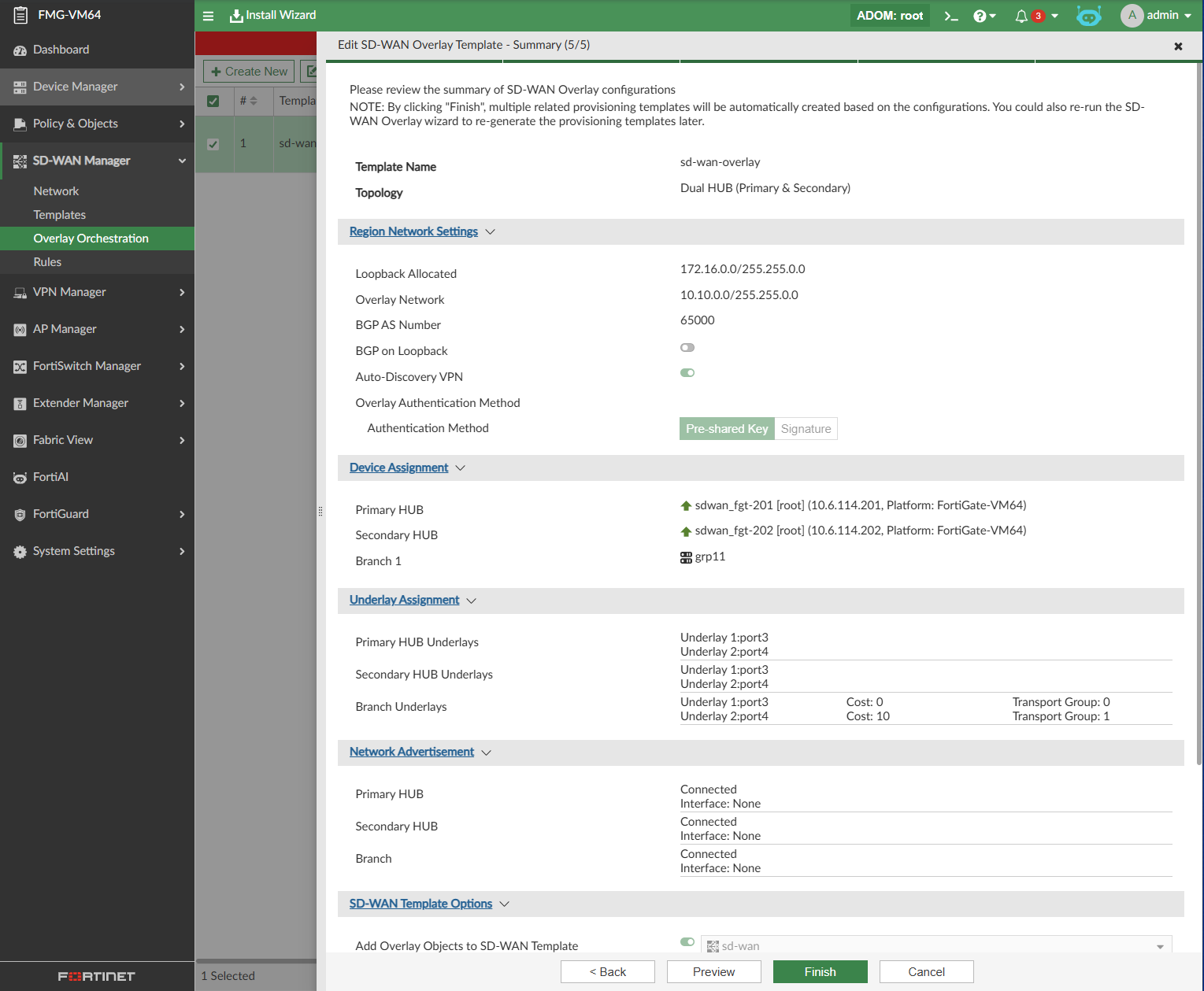This screenshot has width=1204, height=991.
Task: Click the AP Manager icon
Action: pyautogui.click(x=20, y=329)
